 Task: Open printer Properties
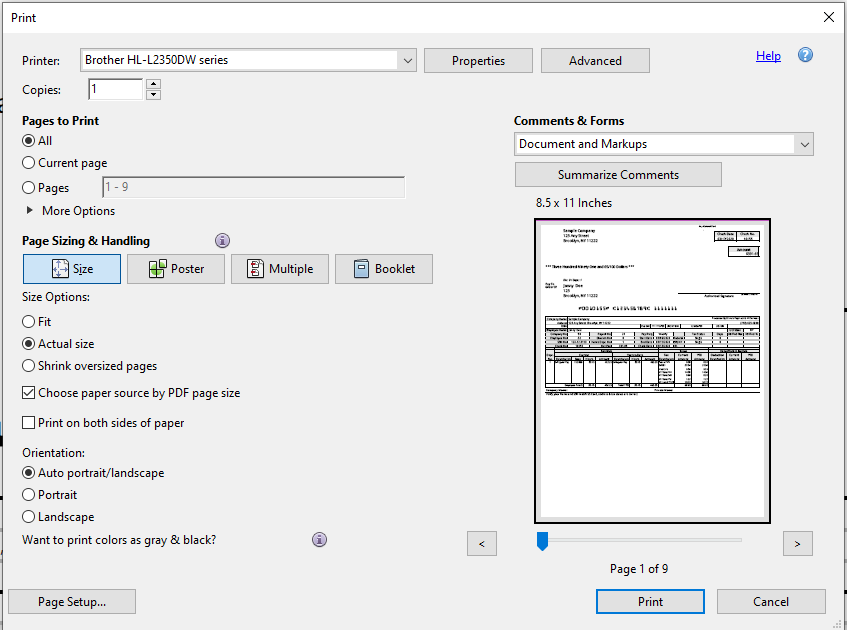(x=478, y=61)
